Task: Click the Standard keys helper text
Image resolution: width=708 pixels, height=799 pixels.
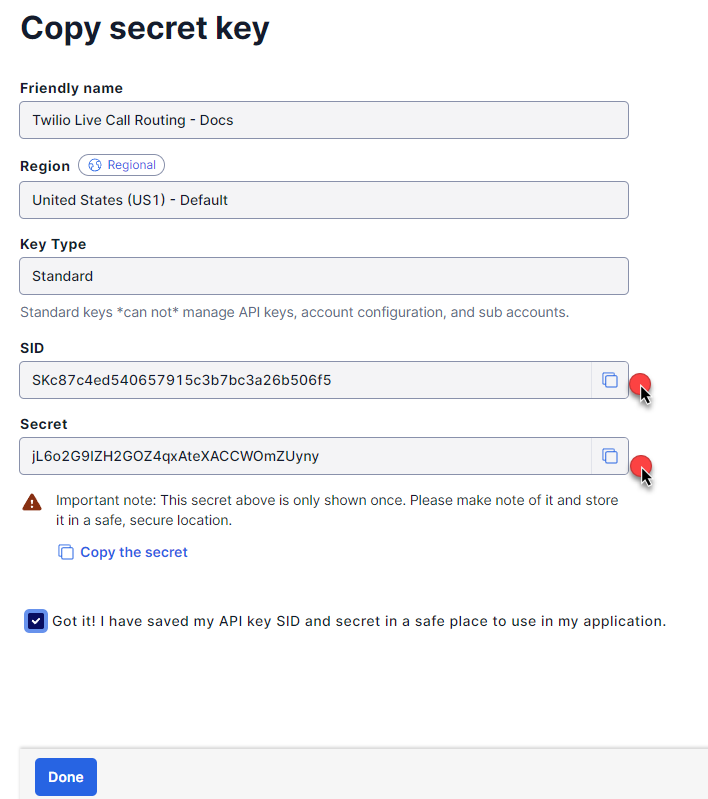Action: pos(294,312)
